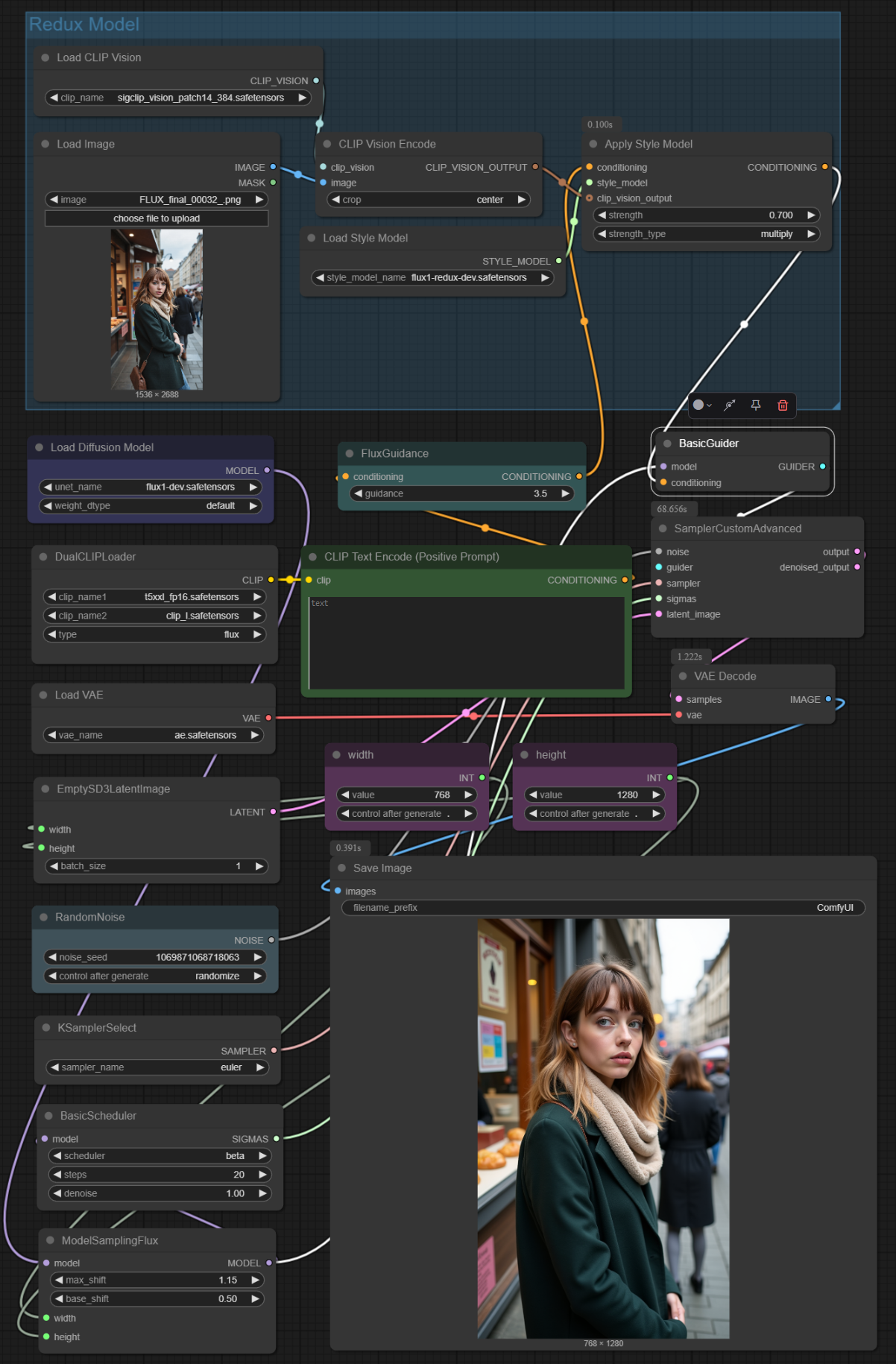Image resolution: width=896 pixels, height=1364 pixels.
Task: Delete the selected node with the red trash icon
Action: [x=783, y=405]
